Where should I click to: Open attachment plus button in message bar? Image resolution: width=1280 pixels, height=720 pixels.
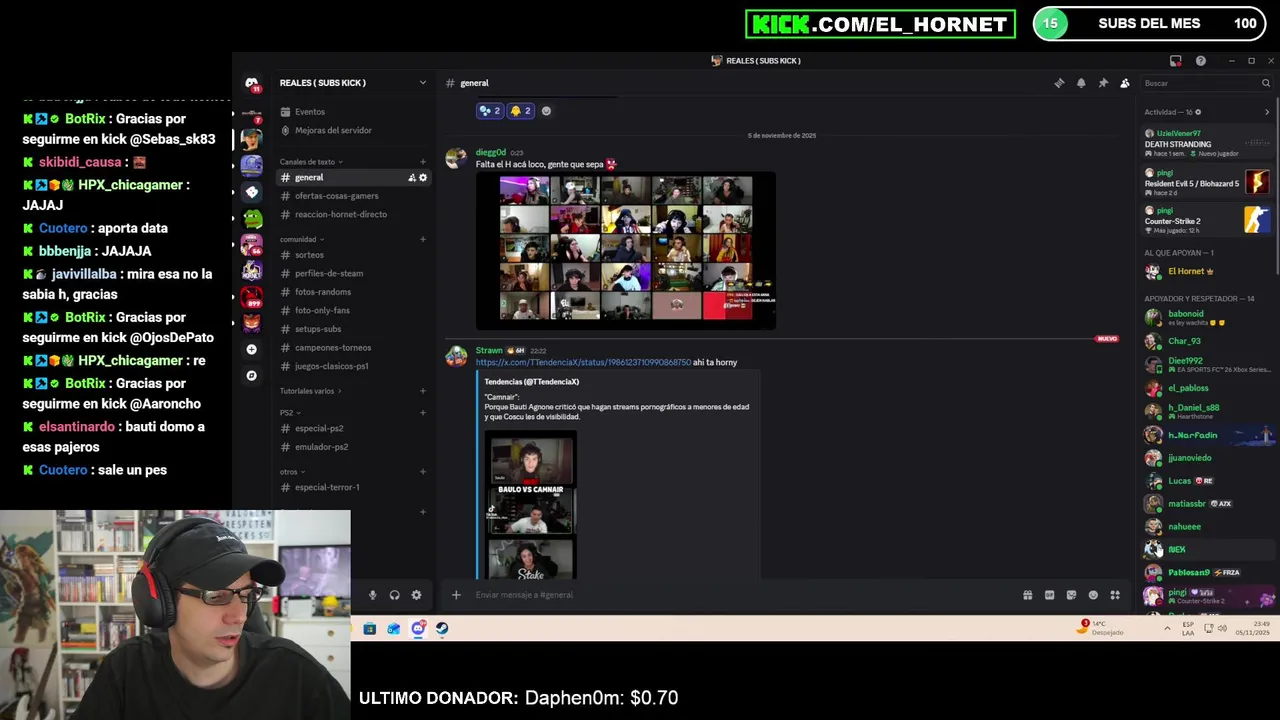coord(456,595)
